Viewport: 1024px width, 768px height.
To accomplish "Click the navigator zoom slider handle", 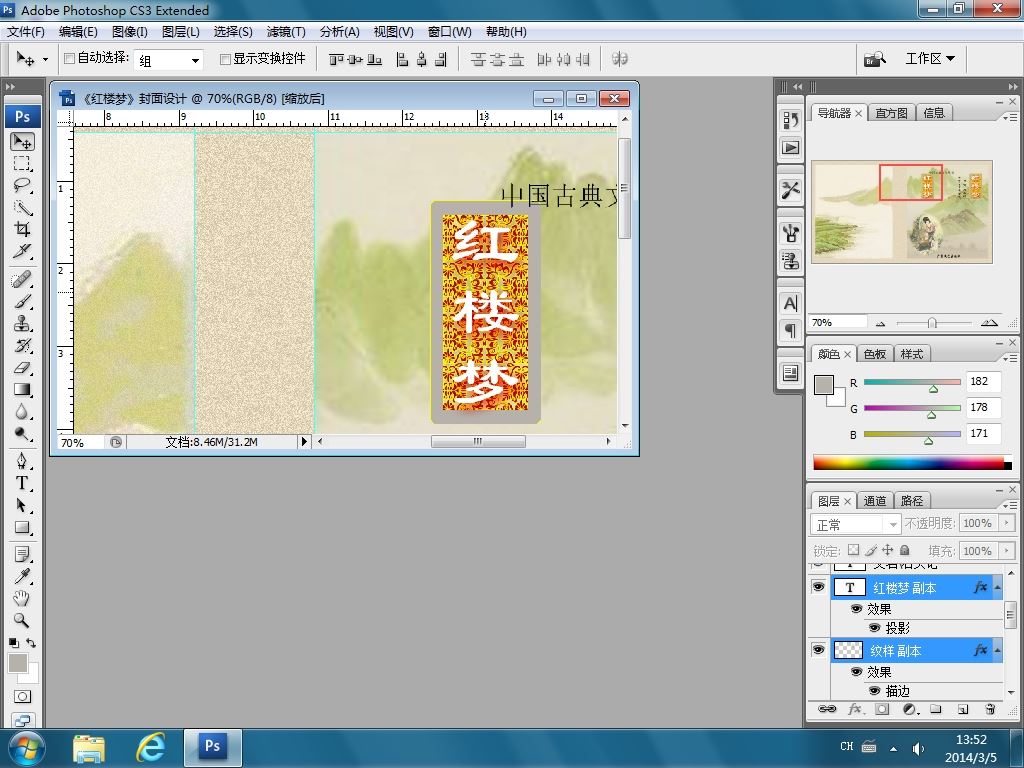I will [932, 323].
